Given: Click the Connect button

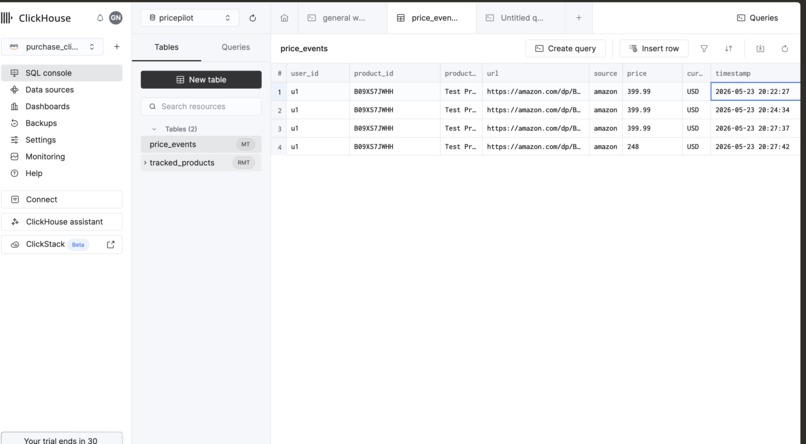Looking at the screenshot, I should [x=62, y=199].
